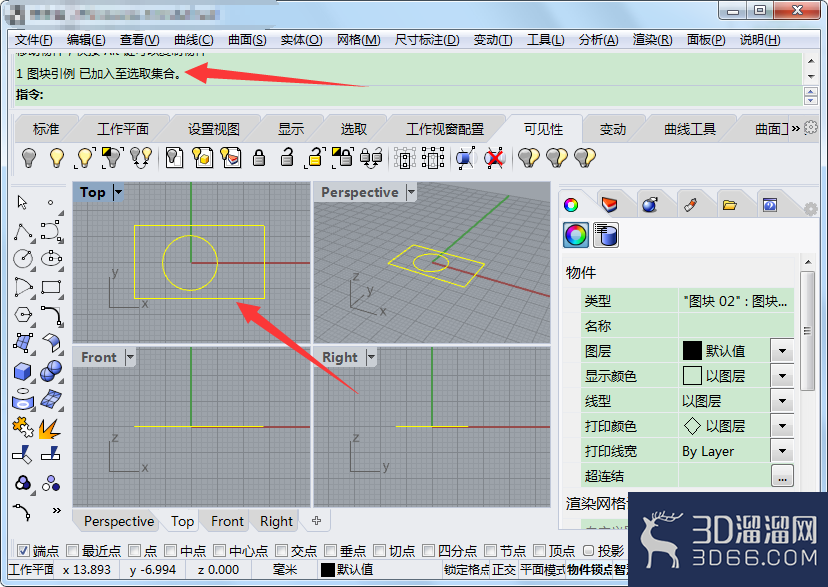Screen dimensions: 828x587
Task: Select the Boolean union spheres tool
Action: coord(51,371)
